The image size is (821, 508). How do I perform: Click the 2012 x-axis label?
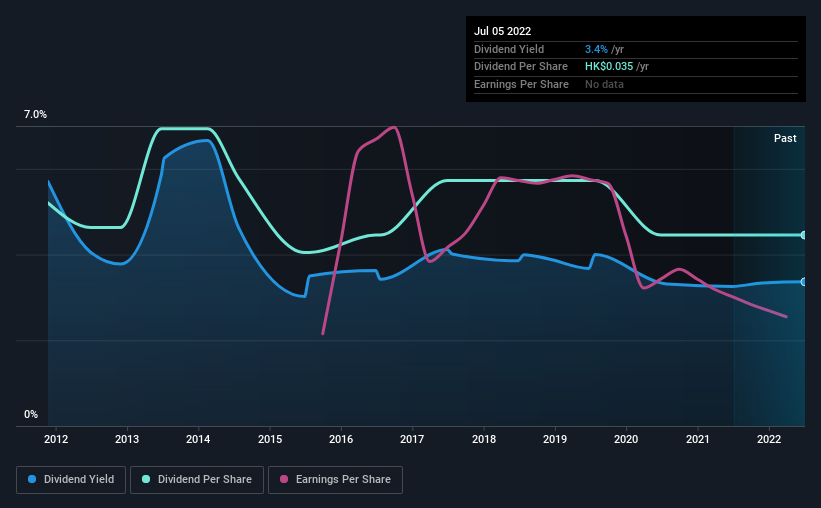tap(56, 439)
